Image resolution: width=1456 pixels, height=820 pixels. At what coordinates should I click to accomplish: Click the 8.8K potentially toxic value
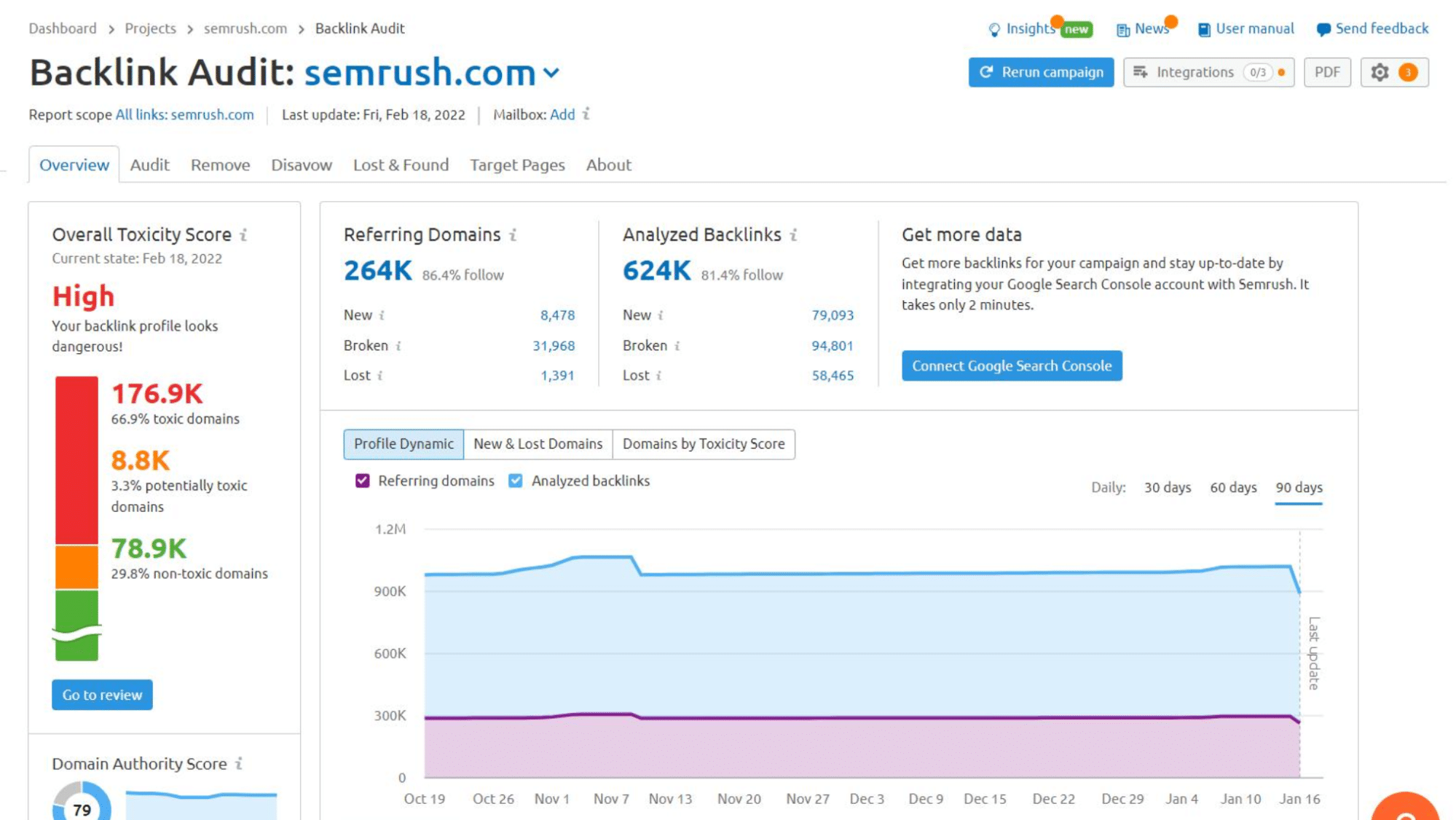pos(140,460)
